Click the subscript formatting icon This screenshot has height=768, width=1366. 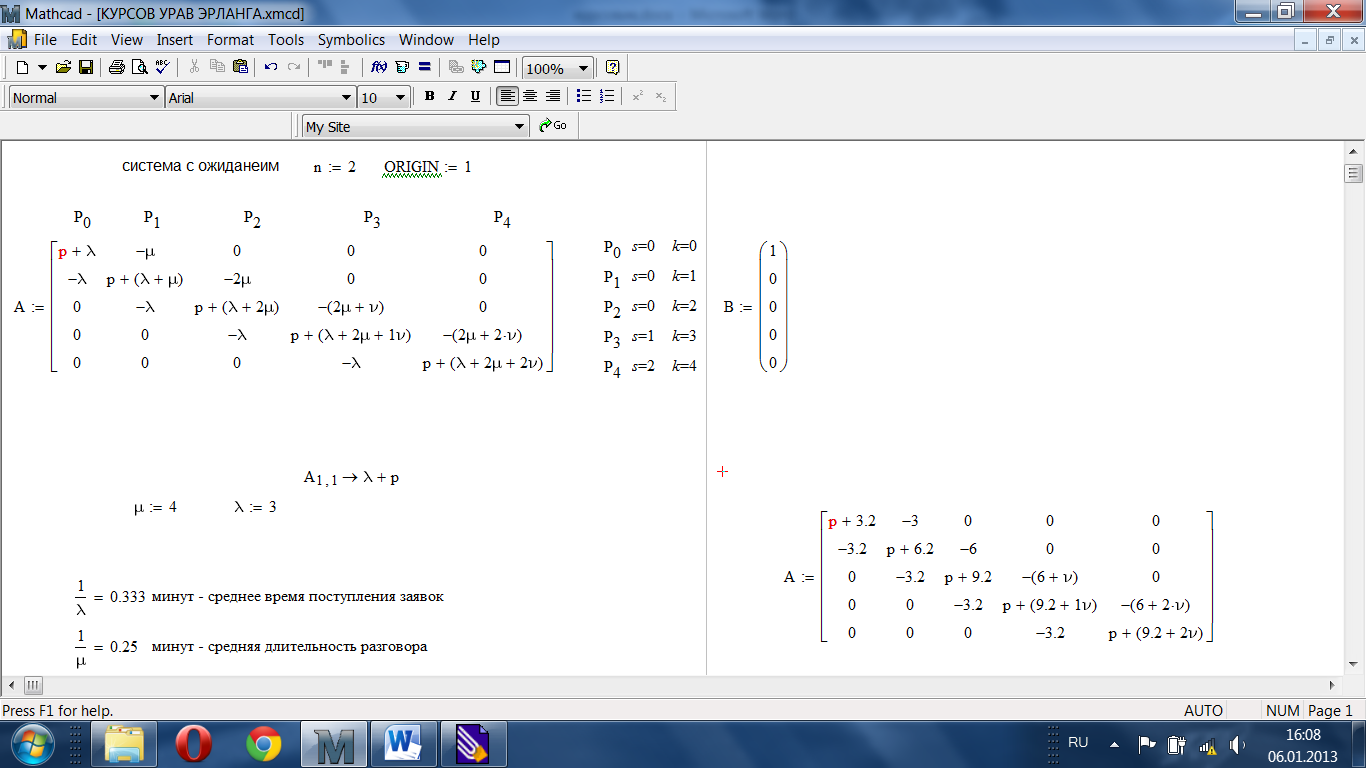click(x=660, y=97)
